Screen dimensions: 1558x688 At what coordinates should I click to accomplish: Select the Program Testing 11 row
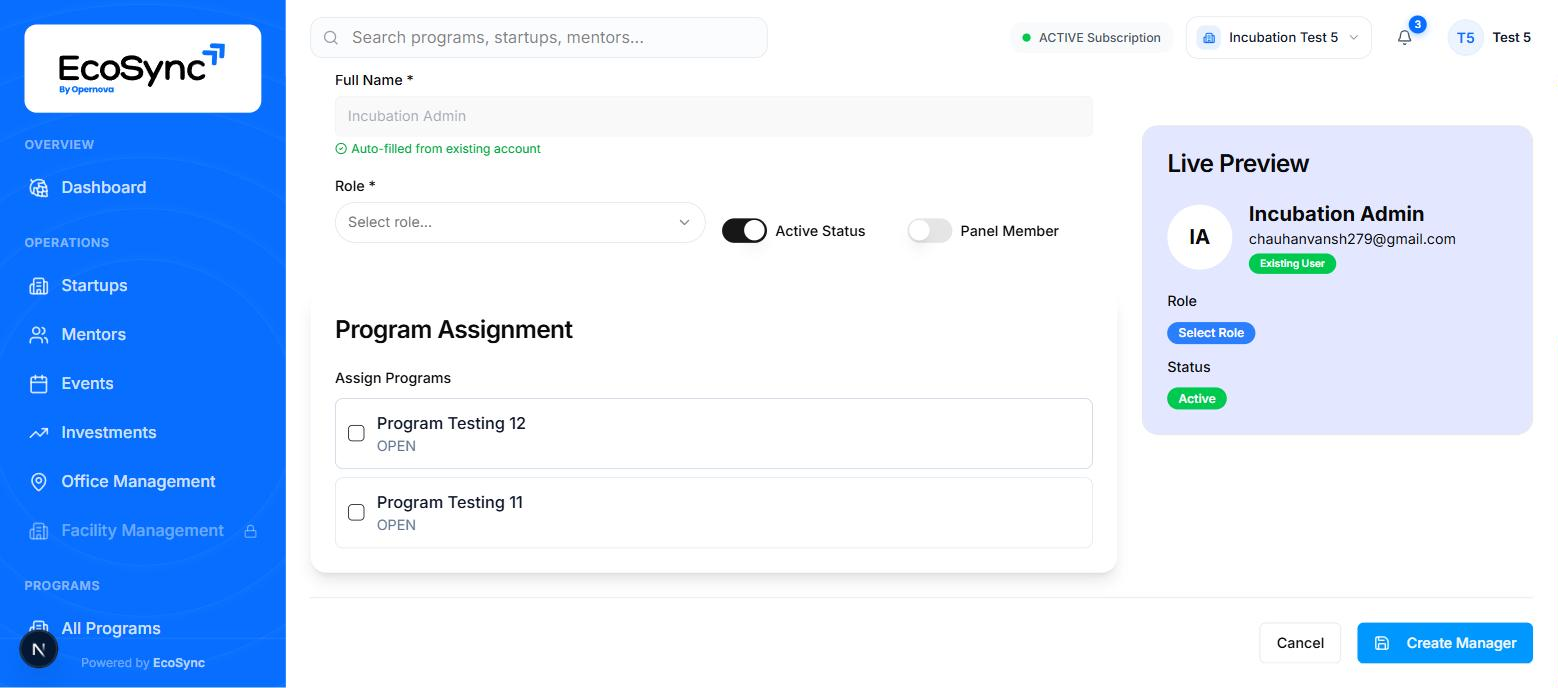click(714, 513)
